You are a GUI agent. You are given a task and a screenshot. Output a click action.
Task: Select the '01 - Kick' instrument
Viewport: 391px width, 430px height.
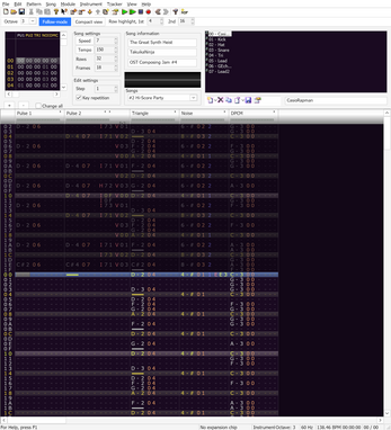(217, 39)
